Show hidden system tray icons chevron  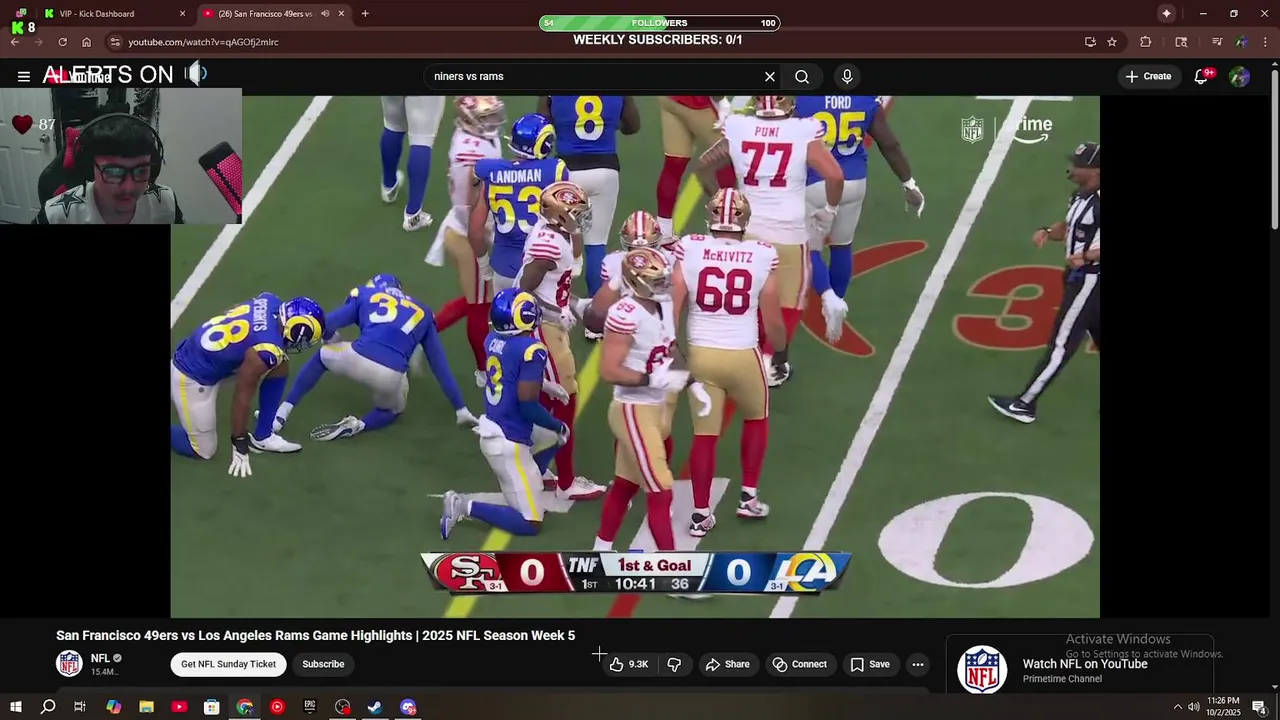click(x=1177, y=707)
